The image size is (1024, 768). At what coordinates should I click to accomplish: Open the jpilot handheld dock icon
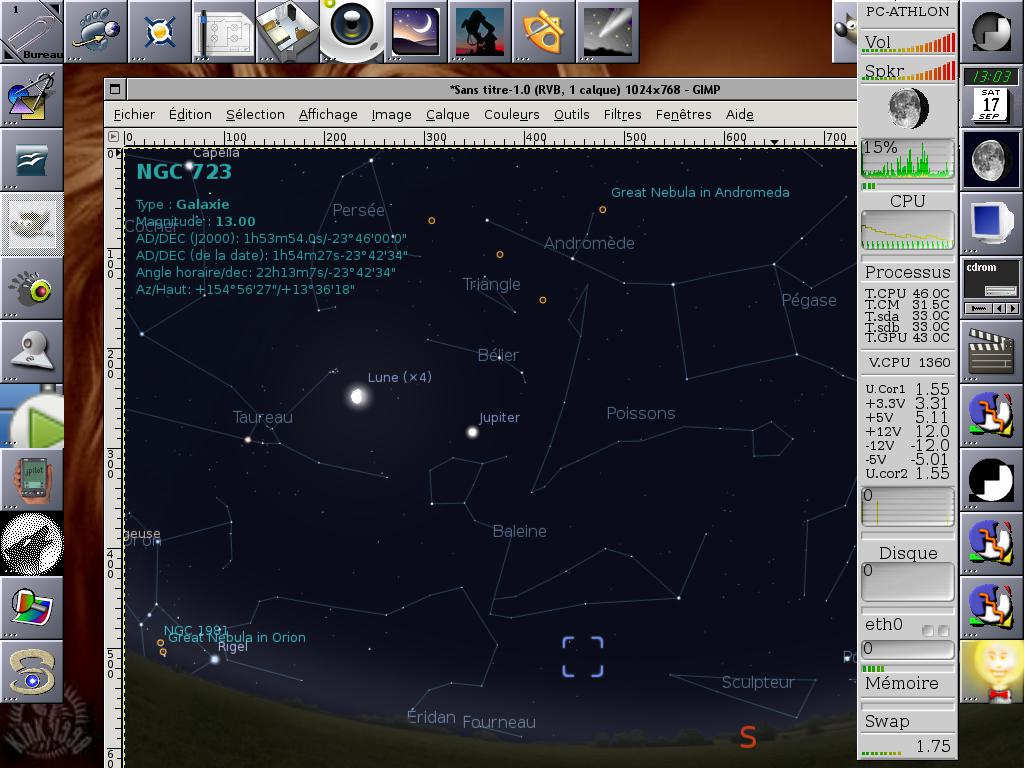tap(31, 479)
